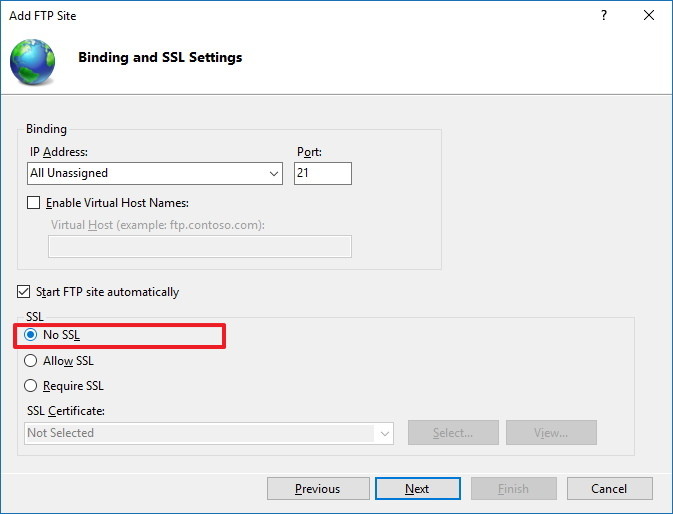673x514 pixels.
Task: Select the Allow SSL radio button
Action: click(x=30, y=360)
